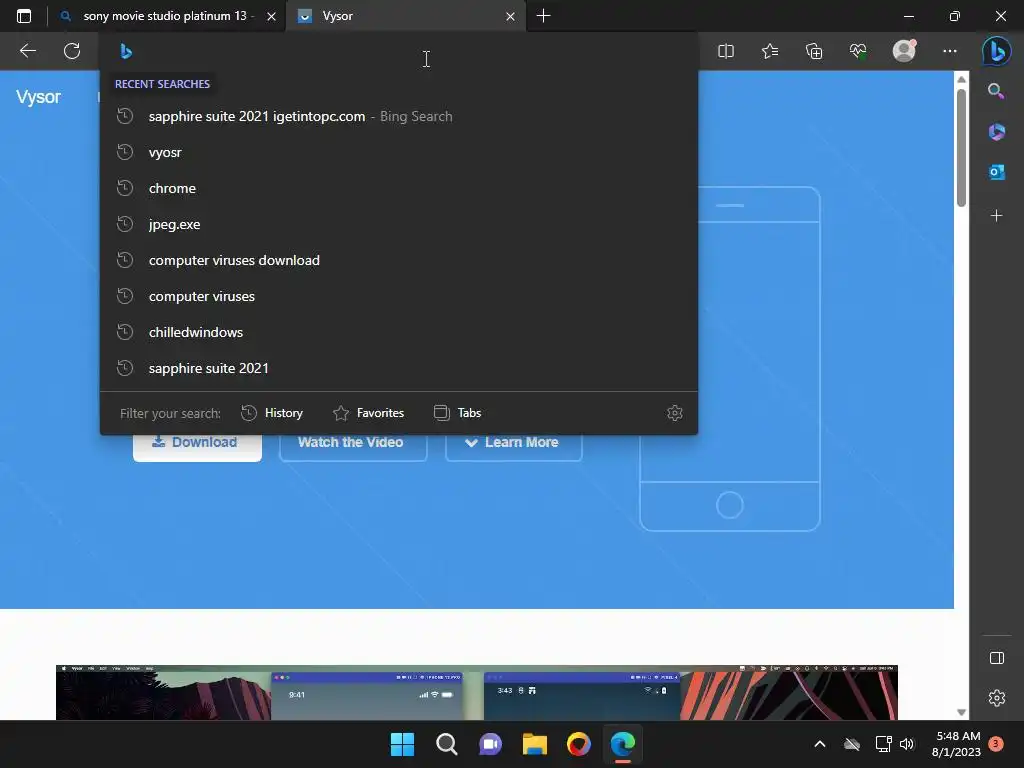
Task: Click the Bing logo in address bar
Action: (126, 51)
